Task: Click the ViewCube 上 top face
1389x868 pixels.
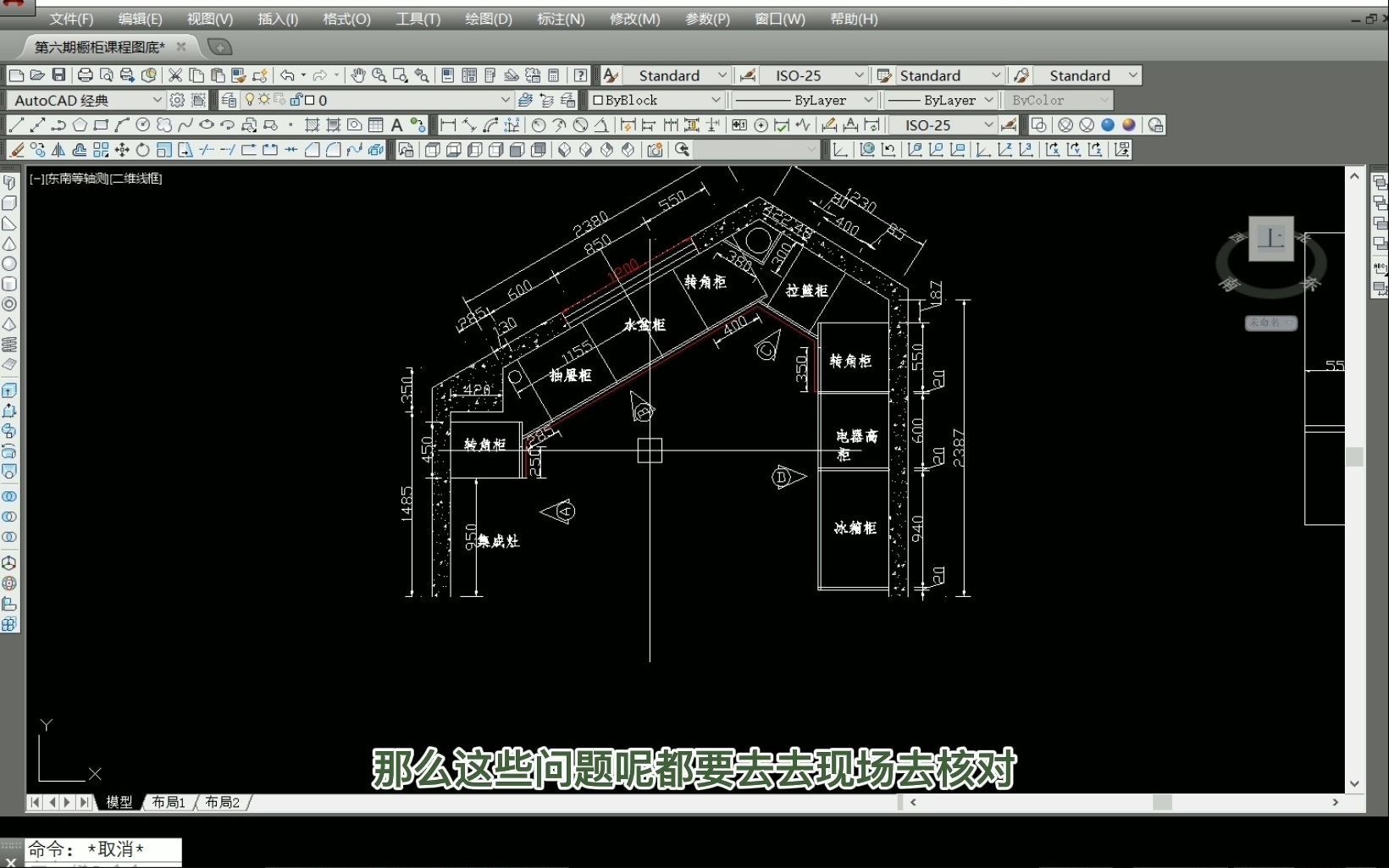Action: click(x=1270, y=238)
